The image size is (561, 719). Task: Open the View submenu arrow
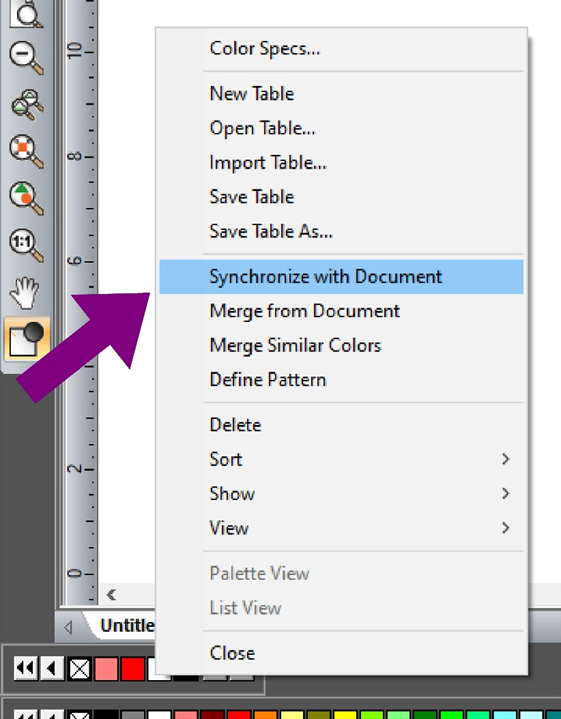(505, 528)
